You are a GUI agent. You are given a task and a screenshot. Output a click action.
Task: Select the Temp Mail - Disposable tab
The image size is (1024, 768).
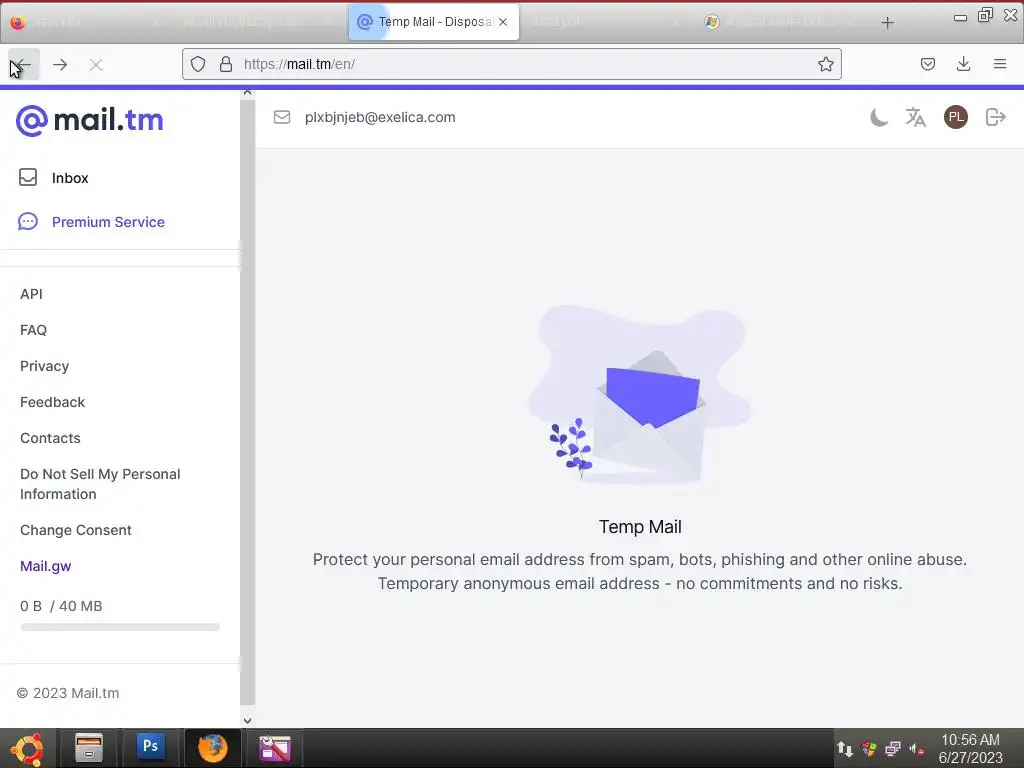[x=434, y=22]
